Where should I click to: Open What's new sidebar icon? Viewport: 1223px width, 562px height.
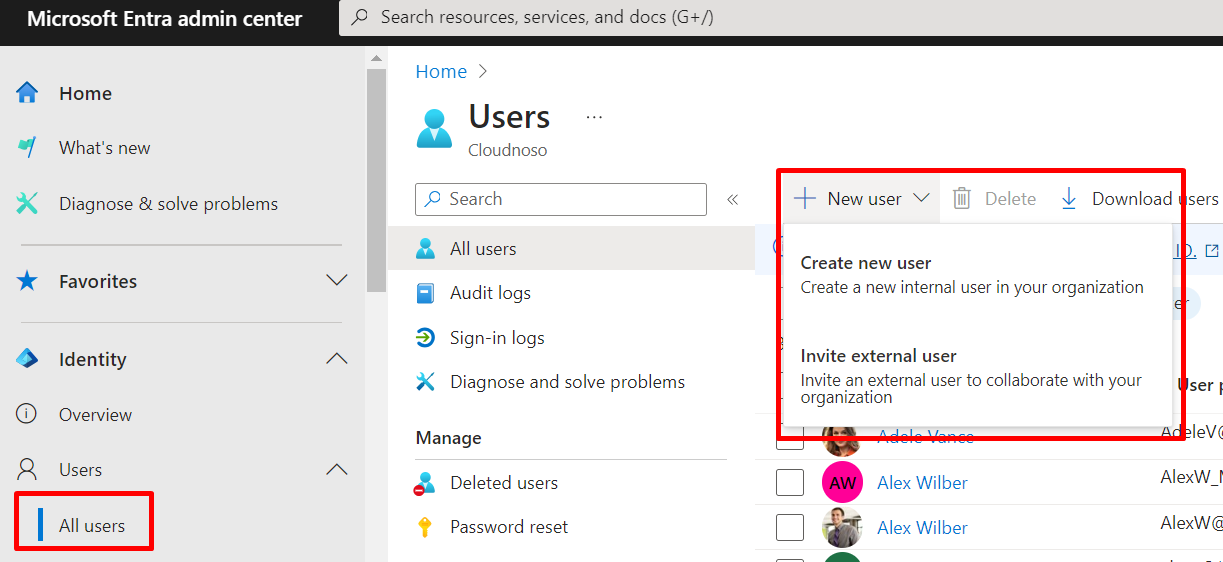pos(27,148)
